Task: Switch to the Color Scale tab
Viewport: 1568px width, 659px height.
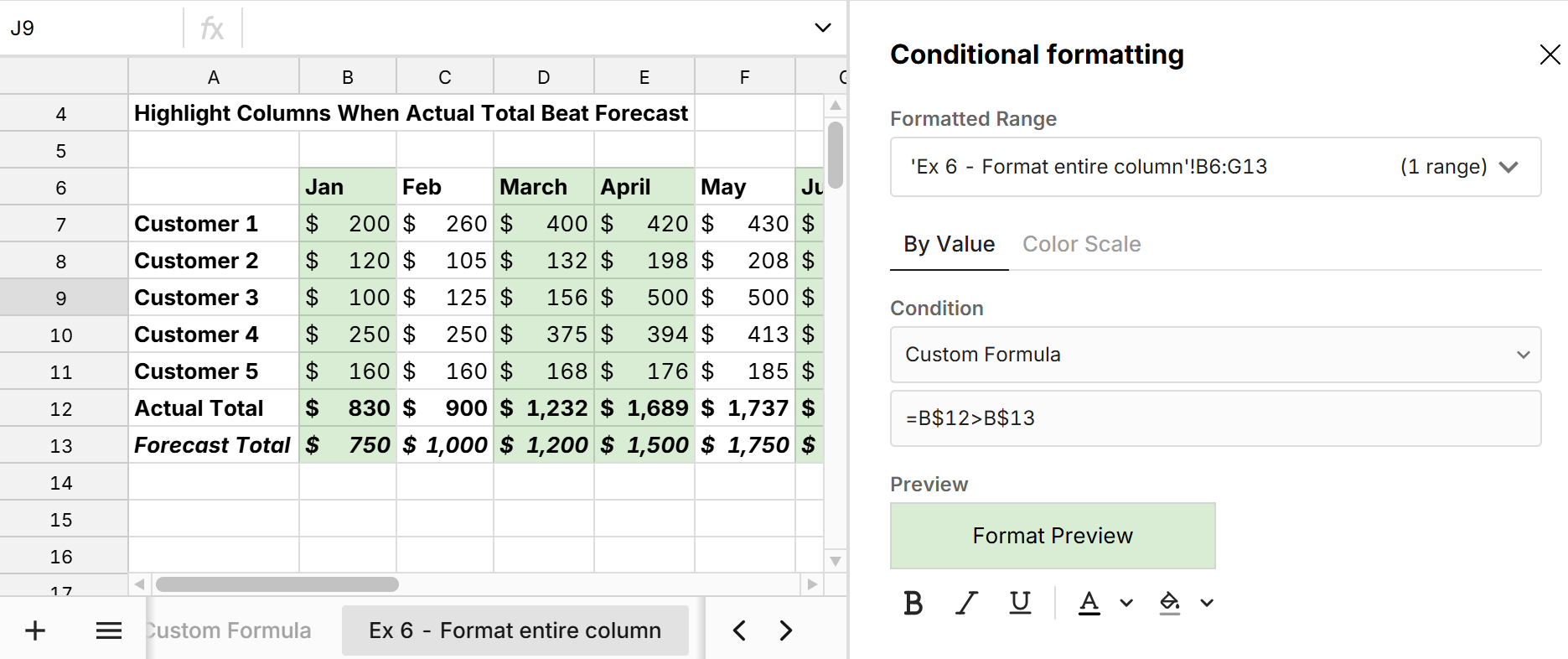Action: (1081, 244)
